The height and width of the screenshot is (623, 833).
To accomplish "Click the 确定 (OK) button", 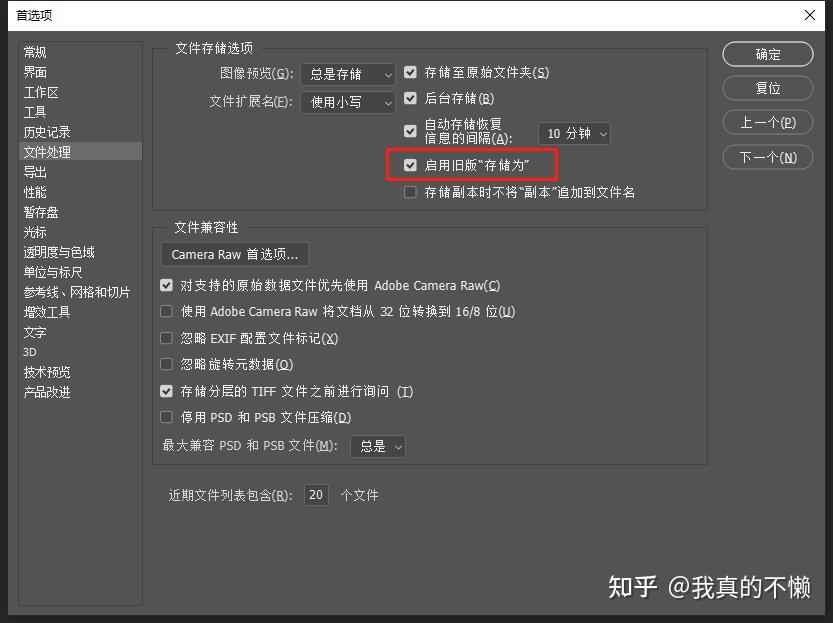I will point(766,54).
